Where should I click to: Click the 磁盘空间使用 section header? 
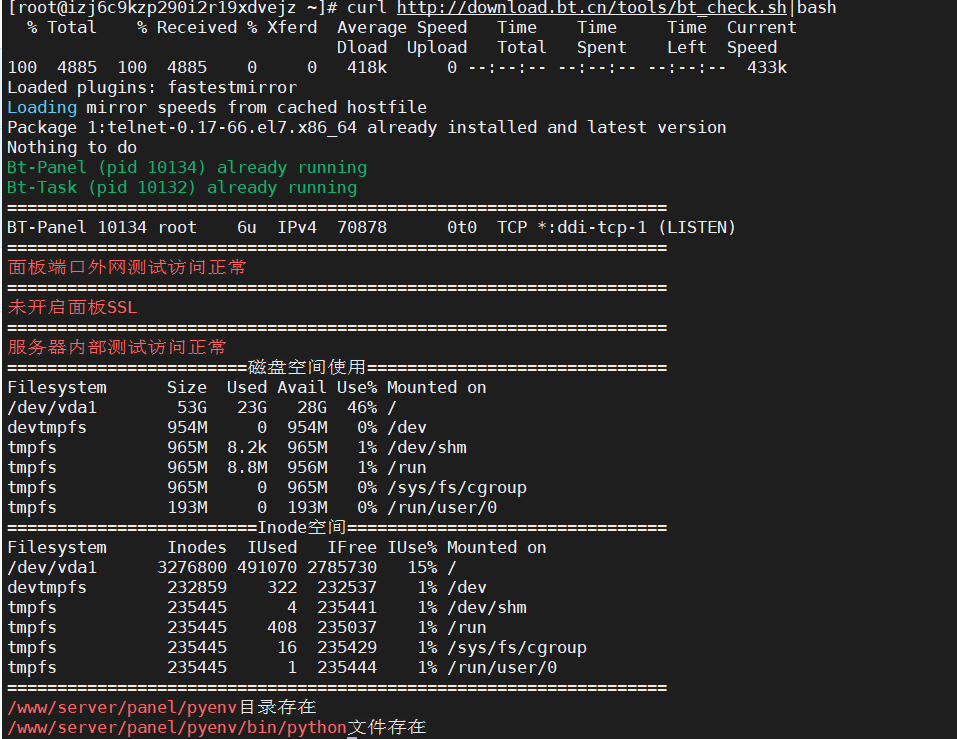(307, 367)
